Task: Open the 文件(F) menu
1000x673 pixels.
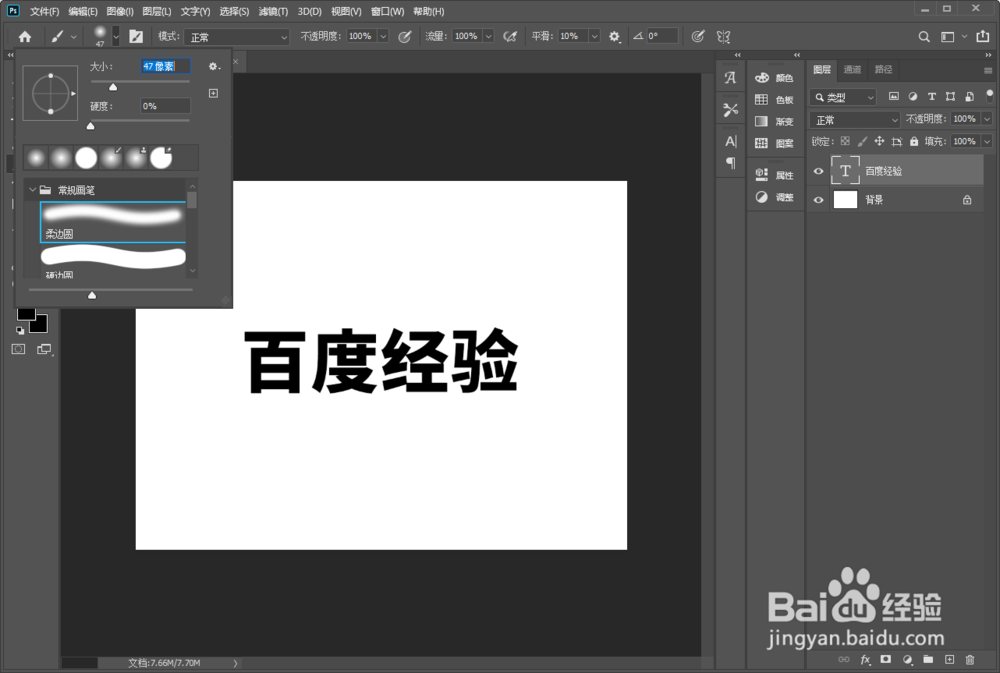Action: point(45,11)
